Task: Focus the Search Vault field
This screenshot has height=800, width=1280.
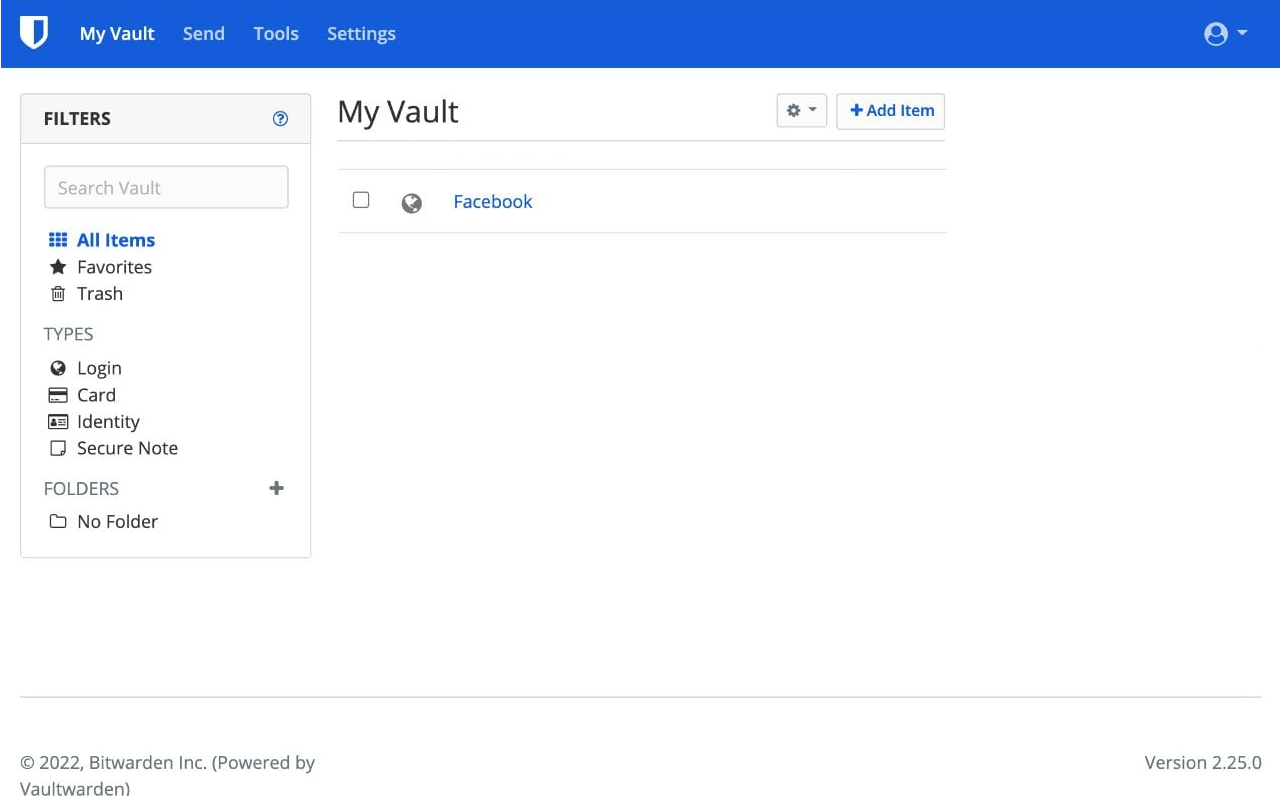Action: (166, 188)
